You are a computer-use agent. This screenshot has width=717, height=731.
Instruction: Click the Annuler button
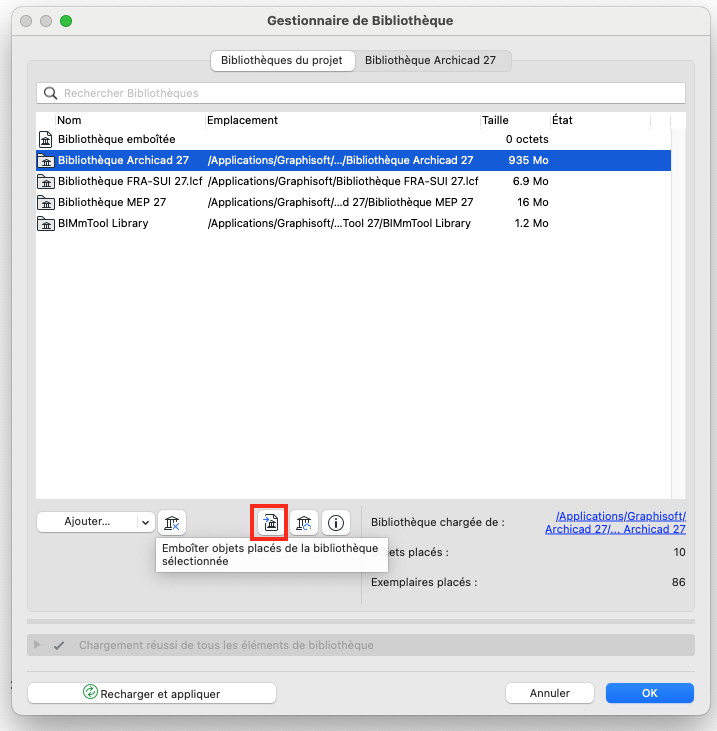pyautogui.click(x=550, y=693)
